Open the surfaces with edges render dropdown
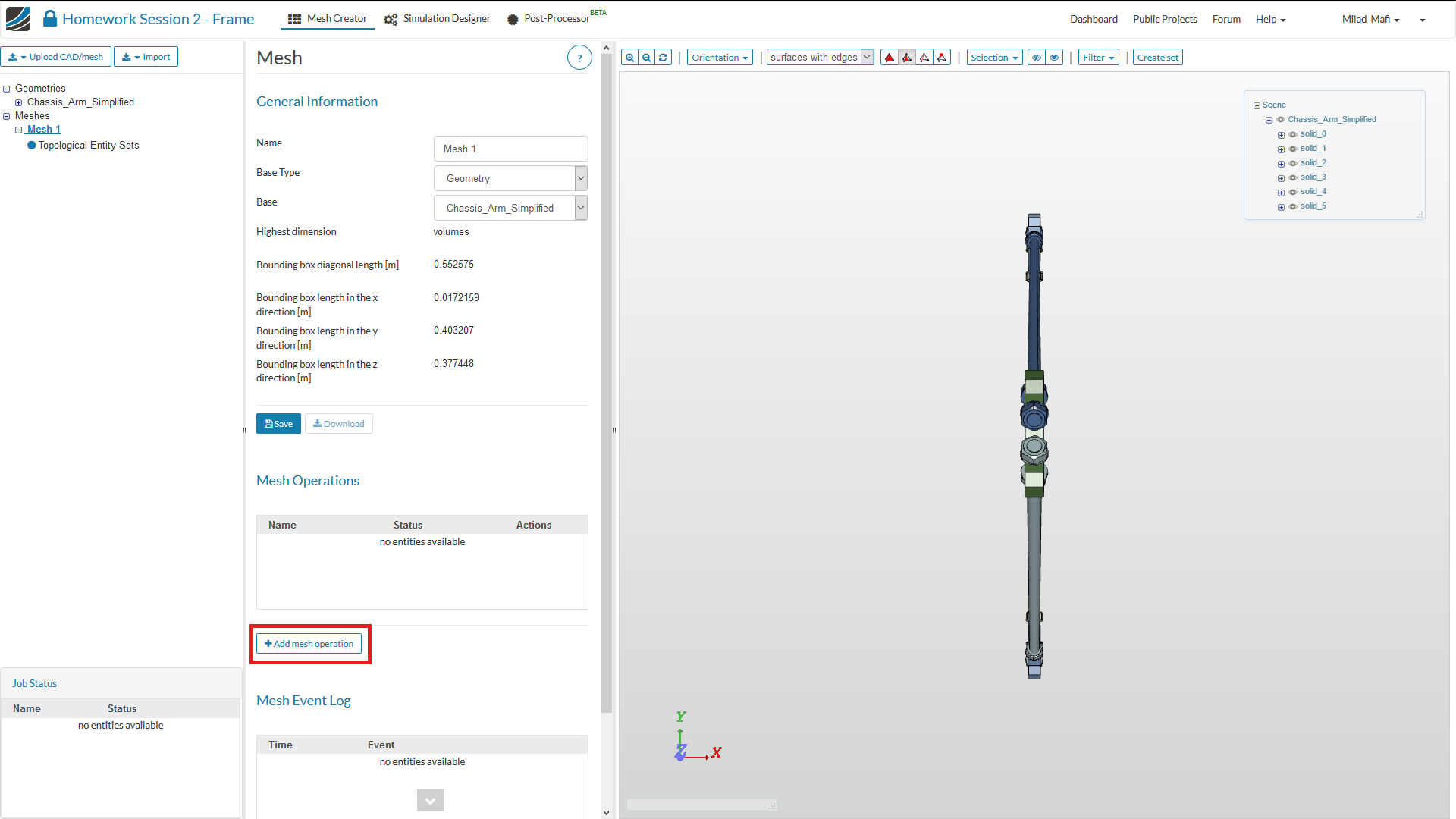The image size is (1456, 819). (x=820, y=58)
